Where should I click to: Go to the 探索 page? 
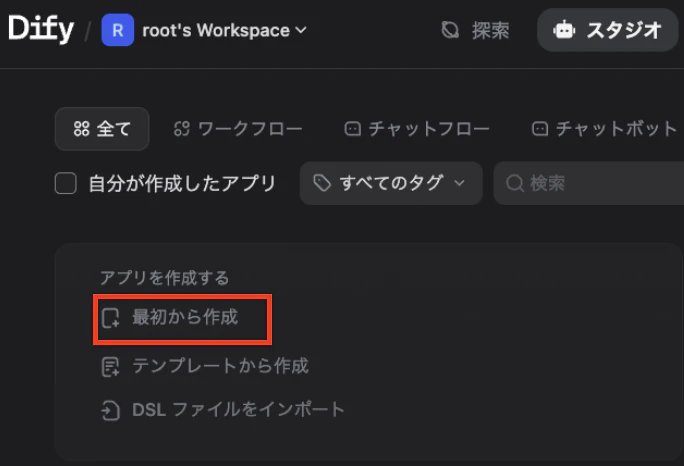(x=475, y=30)
